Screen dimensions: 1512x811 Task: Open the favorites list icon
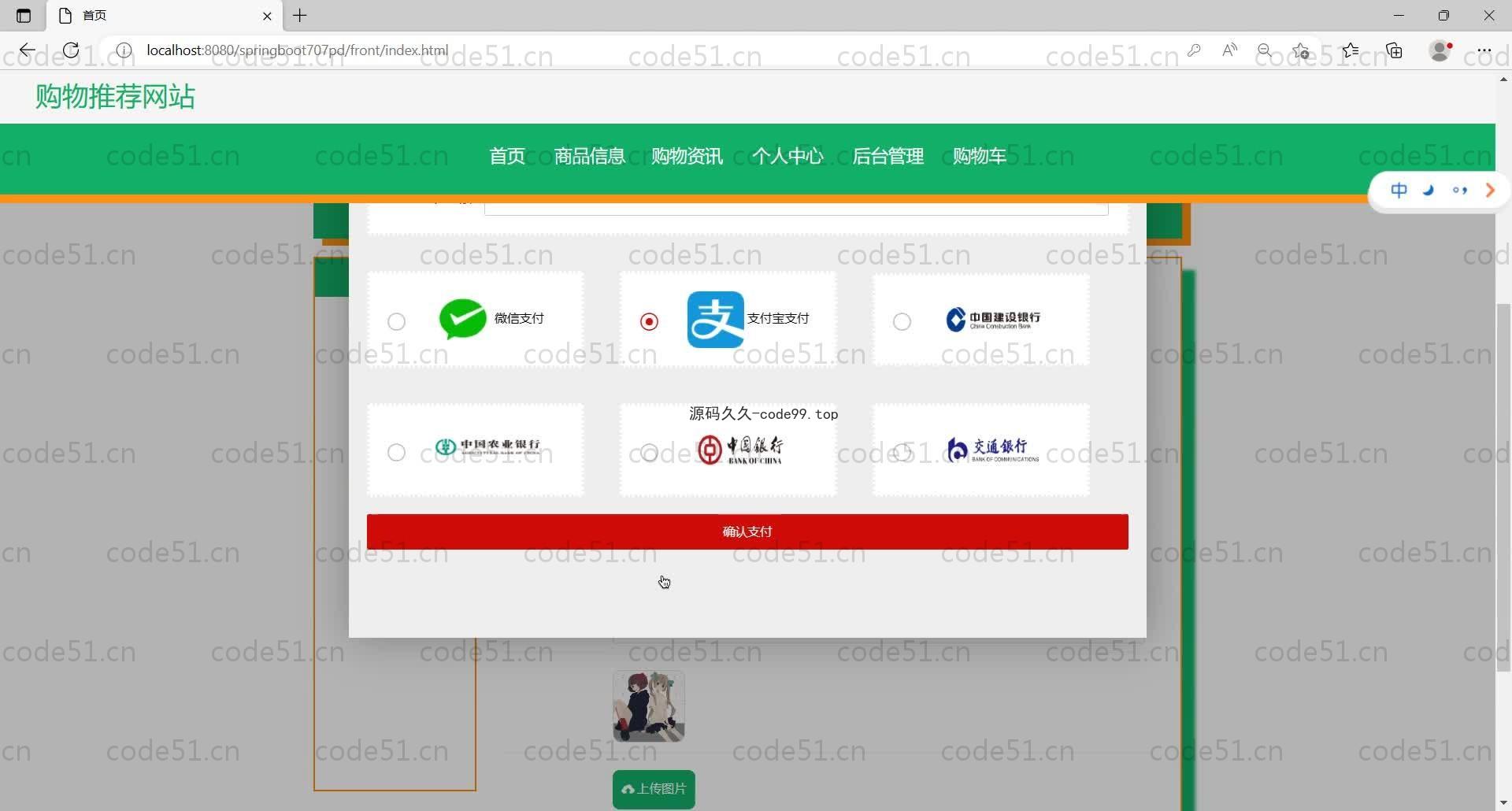click(1351, 50)
